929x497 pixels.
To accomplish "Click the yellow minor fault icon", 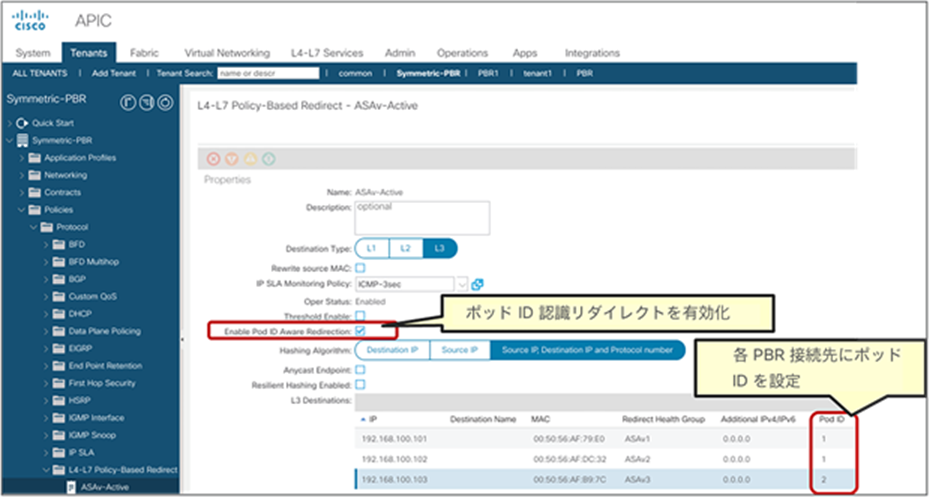I will (x=250, y=159).
